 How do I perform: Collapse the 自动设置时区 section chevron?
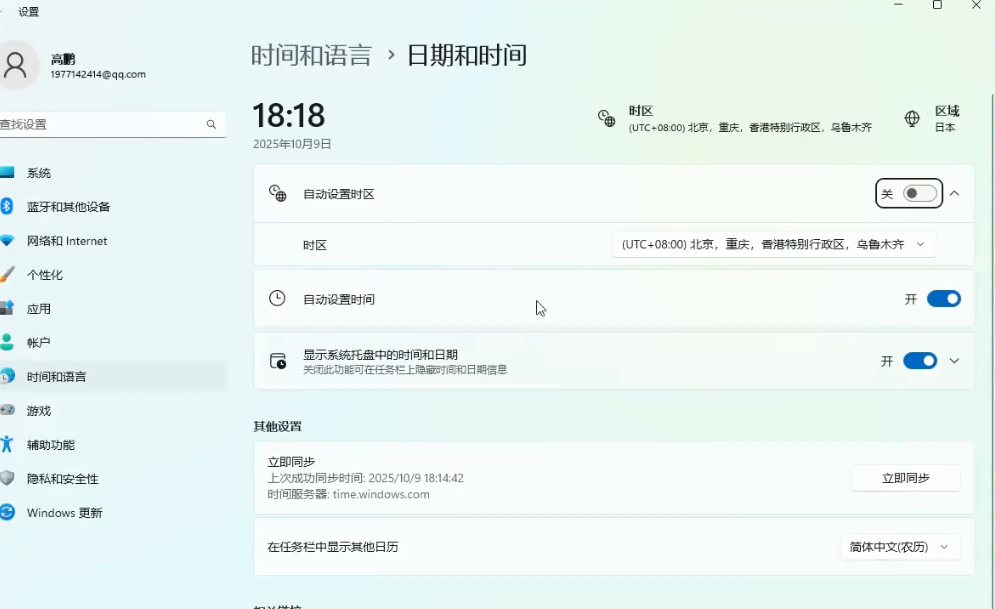coord(954,194)
